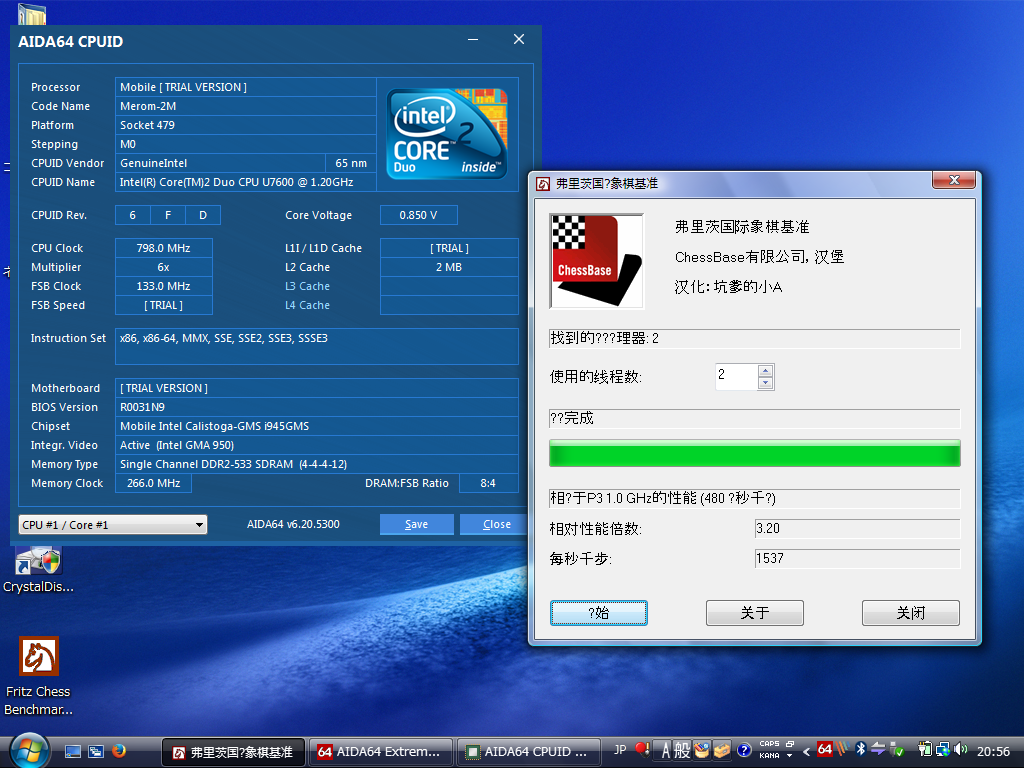Click the IME conversion mode 般 icon

pyautogui.click(x=682, y=751)
